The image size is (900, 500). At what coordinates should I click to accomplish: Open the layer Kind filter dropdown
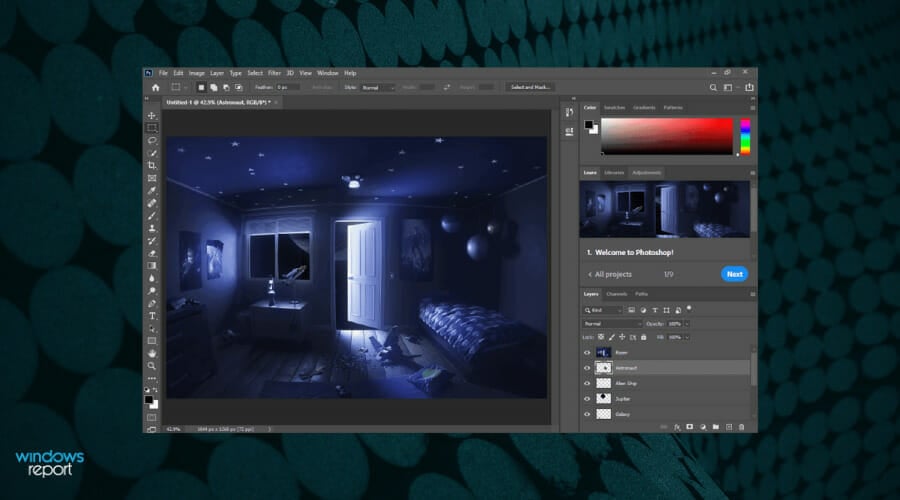603,310
